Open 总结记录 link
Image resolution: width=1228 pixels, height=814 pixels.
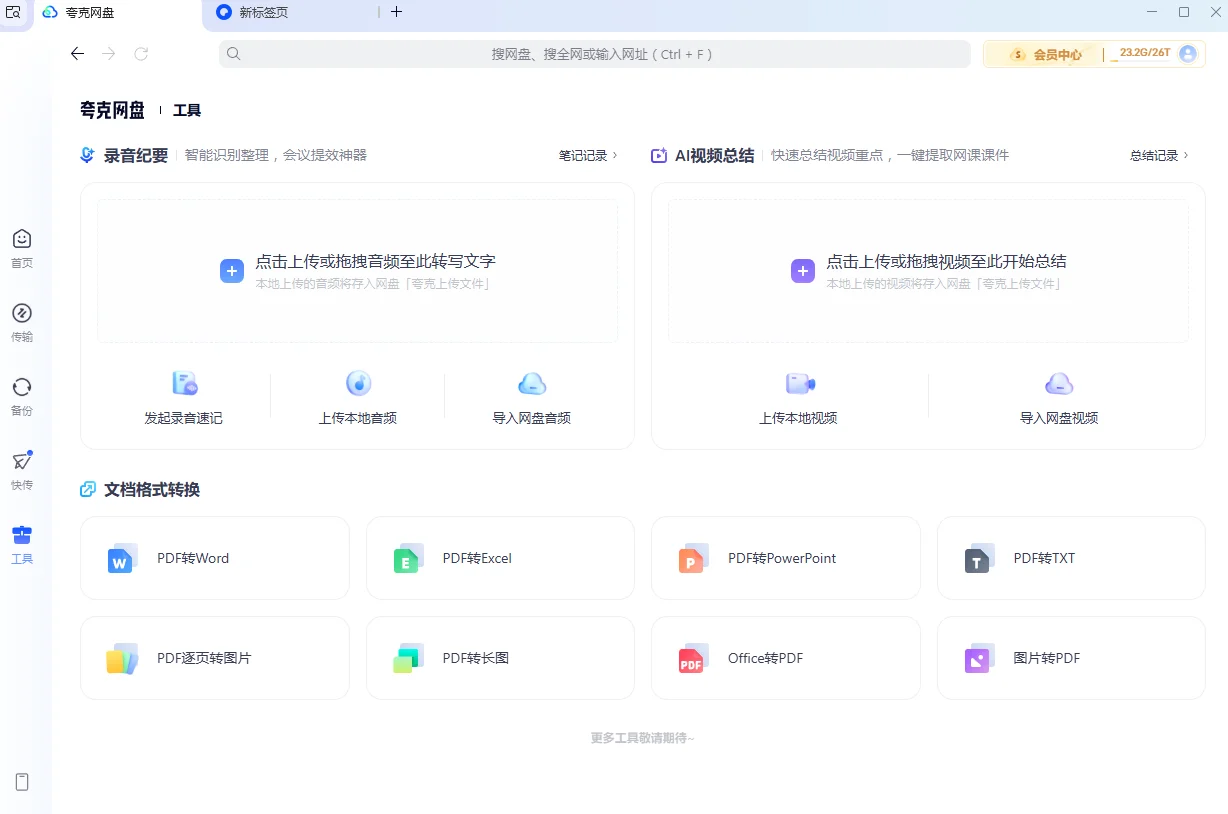(x=1159, y=156)
